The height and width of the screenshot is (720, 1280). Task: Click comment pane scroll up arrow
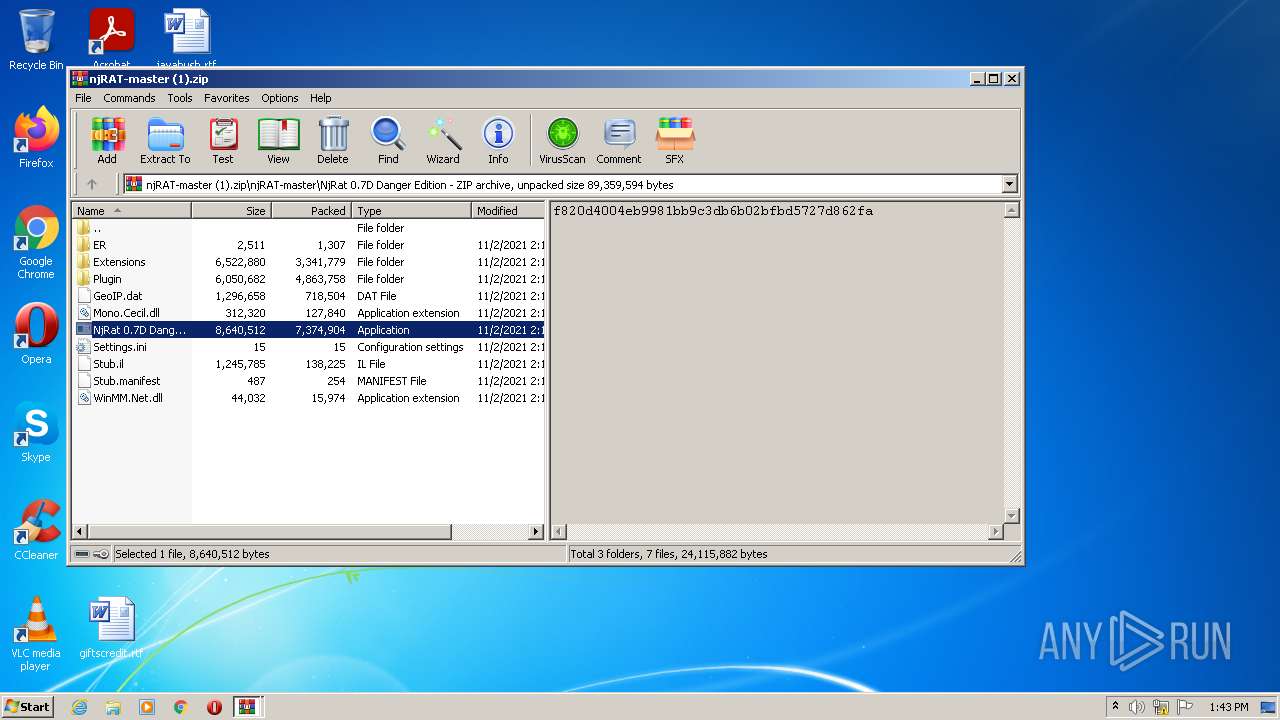click(x=1011, y=211)
